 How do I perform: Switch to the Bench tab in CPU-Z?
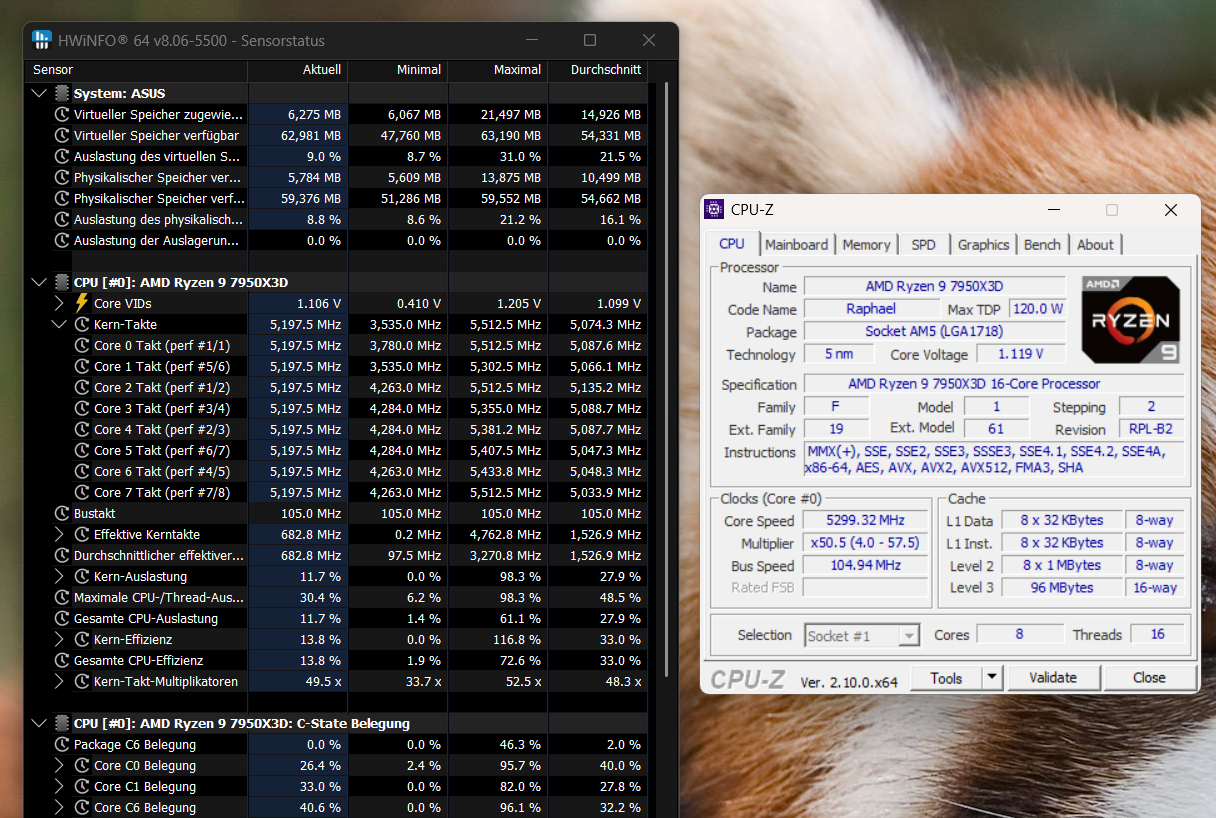coord(1042,244)
